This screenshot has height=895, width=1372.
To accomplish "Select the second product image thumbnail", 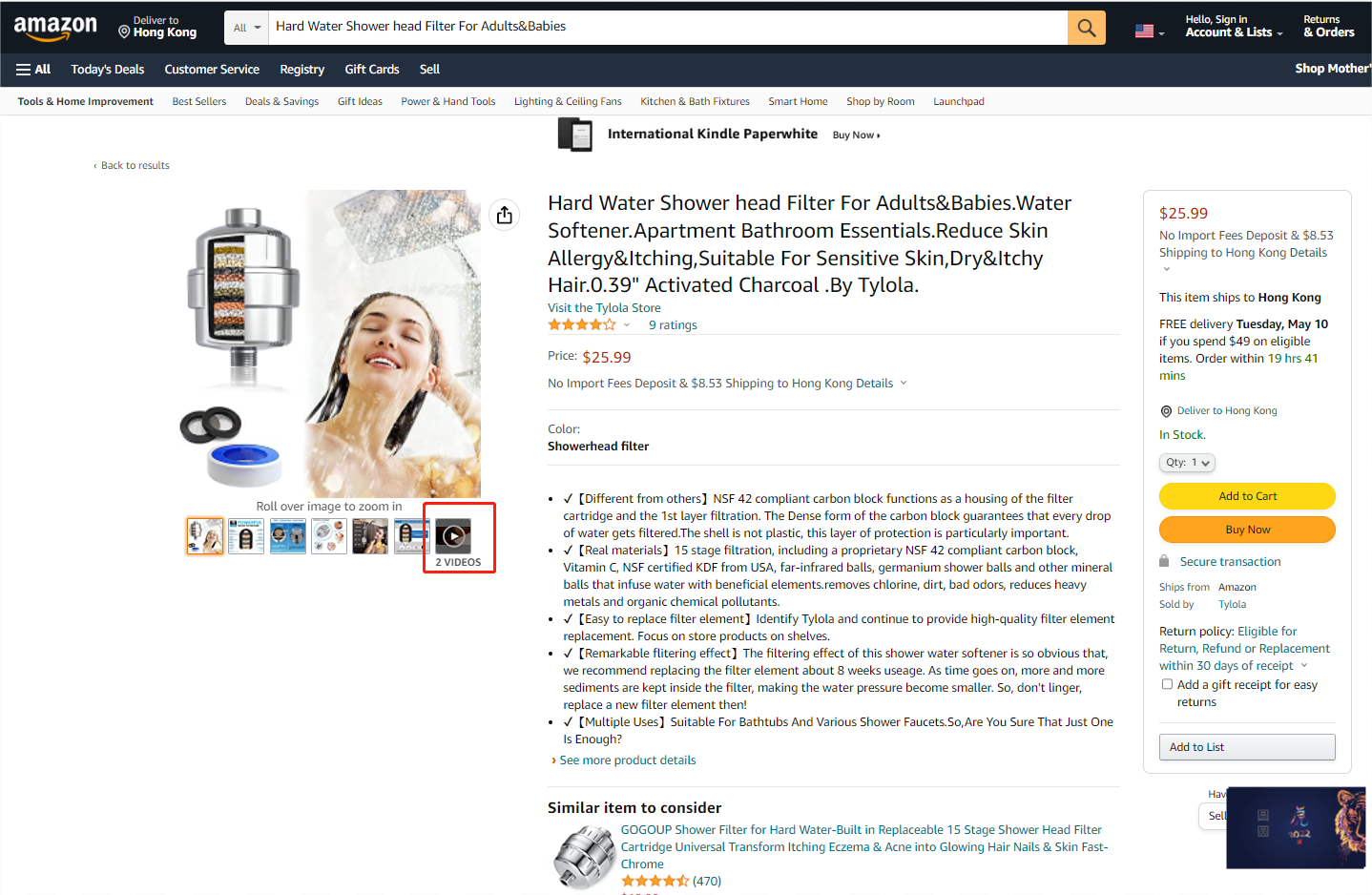I will click(246, 536).
